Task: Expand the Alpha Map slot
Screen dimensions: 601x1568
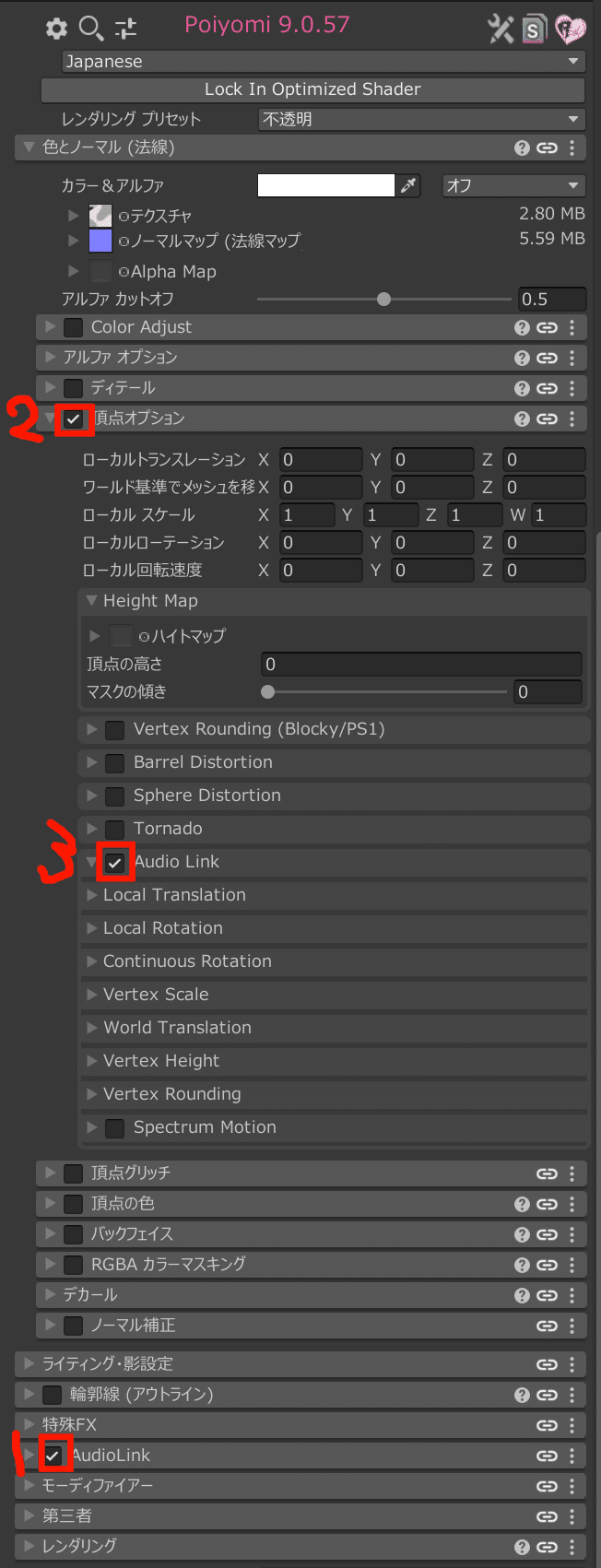Action: pos(74,271)
